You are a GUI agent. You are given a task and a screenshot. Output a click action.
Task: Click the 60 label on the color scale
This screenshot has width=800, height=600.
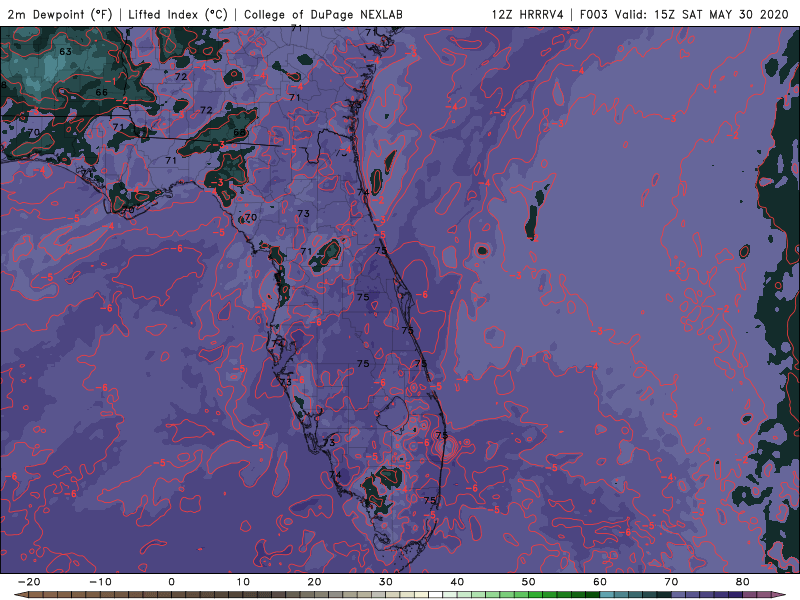(x=600, y=582)
